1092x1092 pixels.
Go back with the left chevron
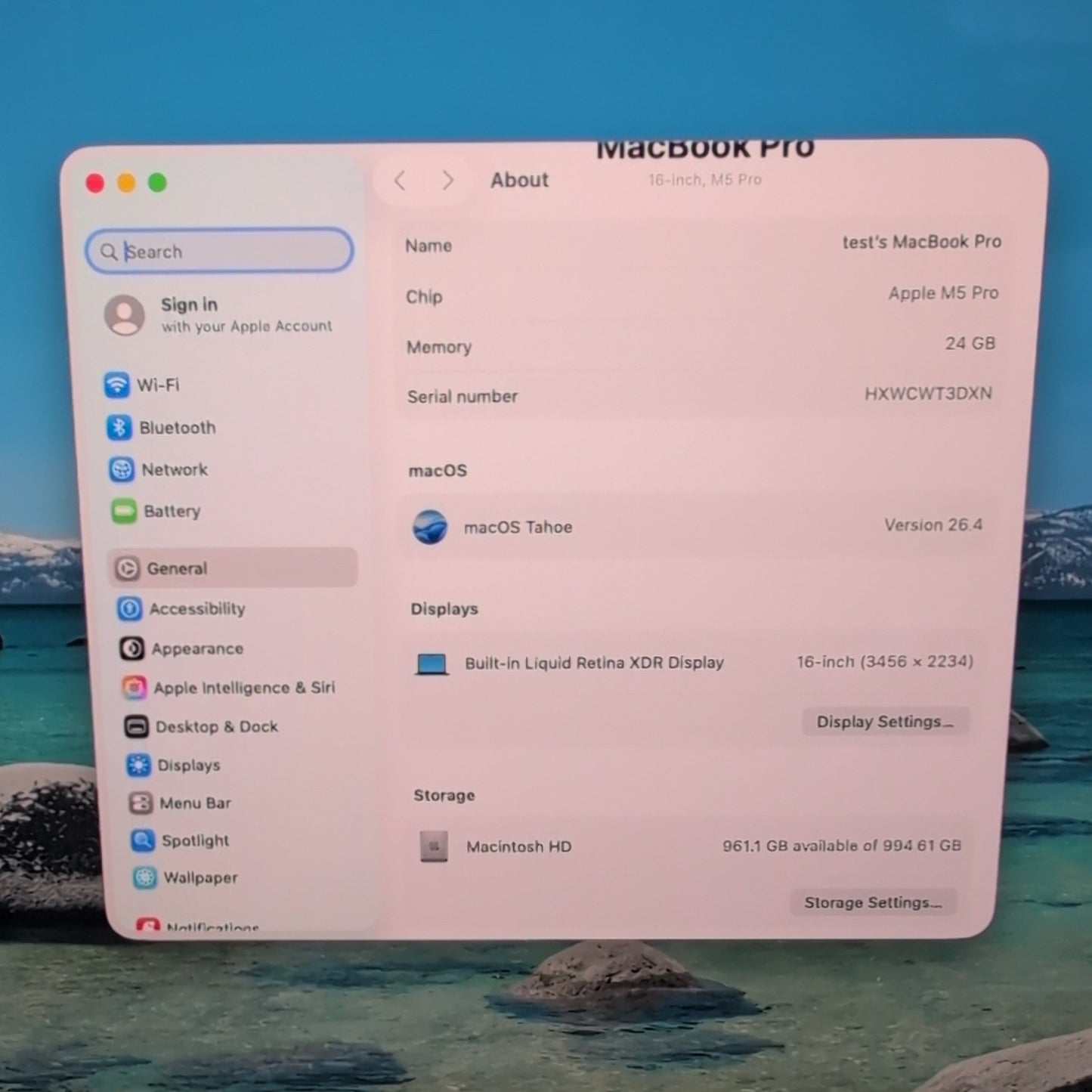click(400, 181)
